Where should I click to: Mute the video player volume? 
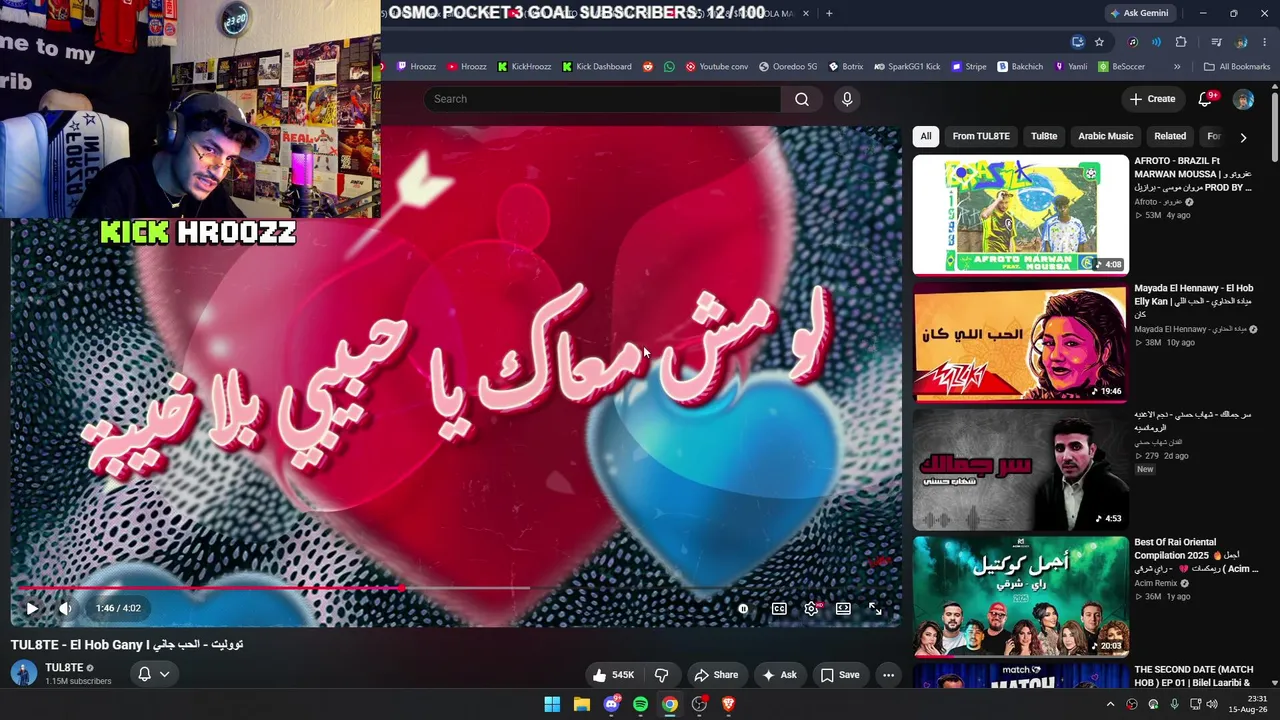coord(65,608)
